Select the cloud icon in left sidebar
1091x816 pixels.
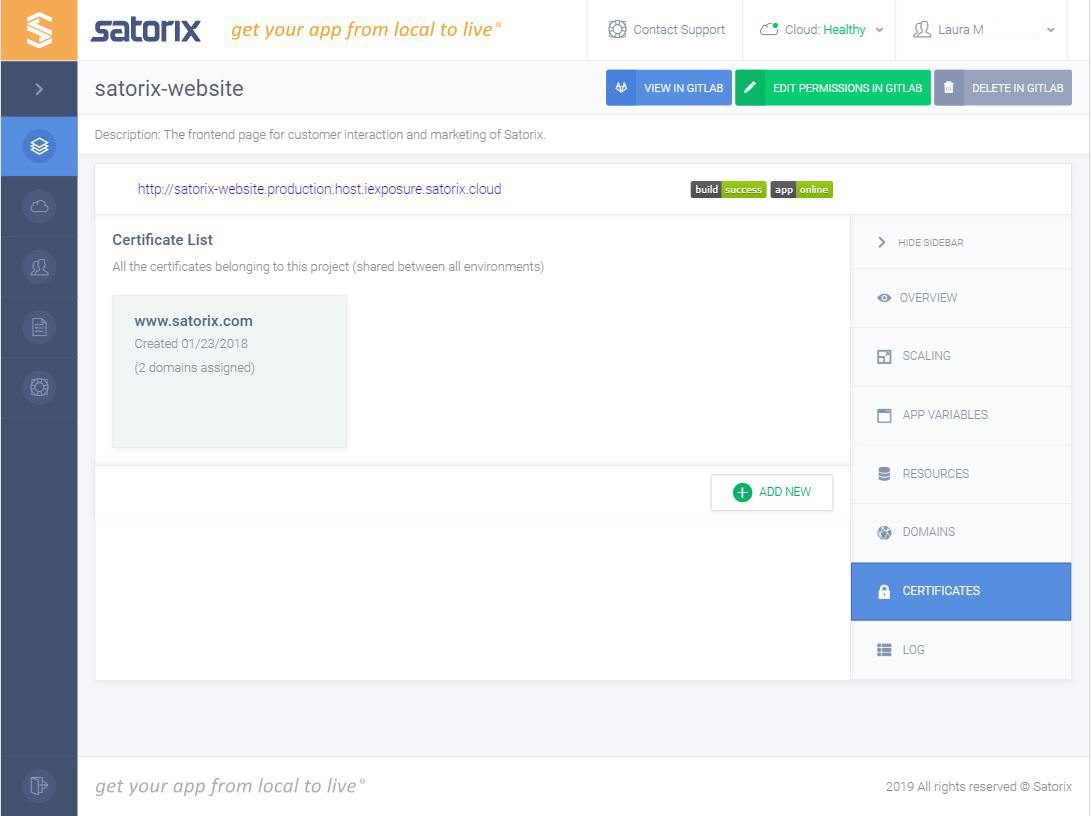39,207
